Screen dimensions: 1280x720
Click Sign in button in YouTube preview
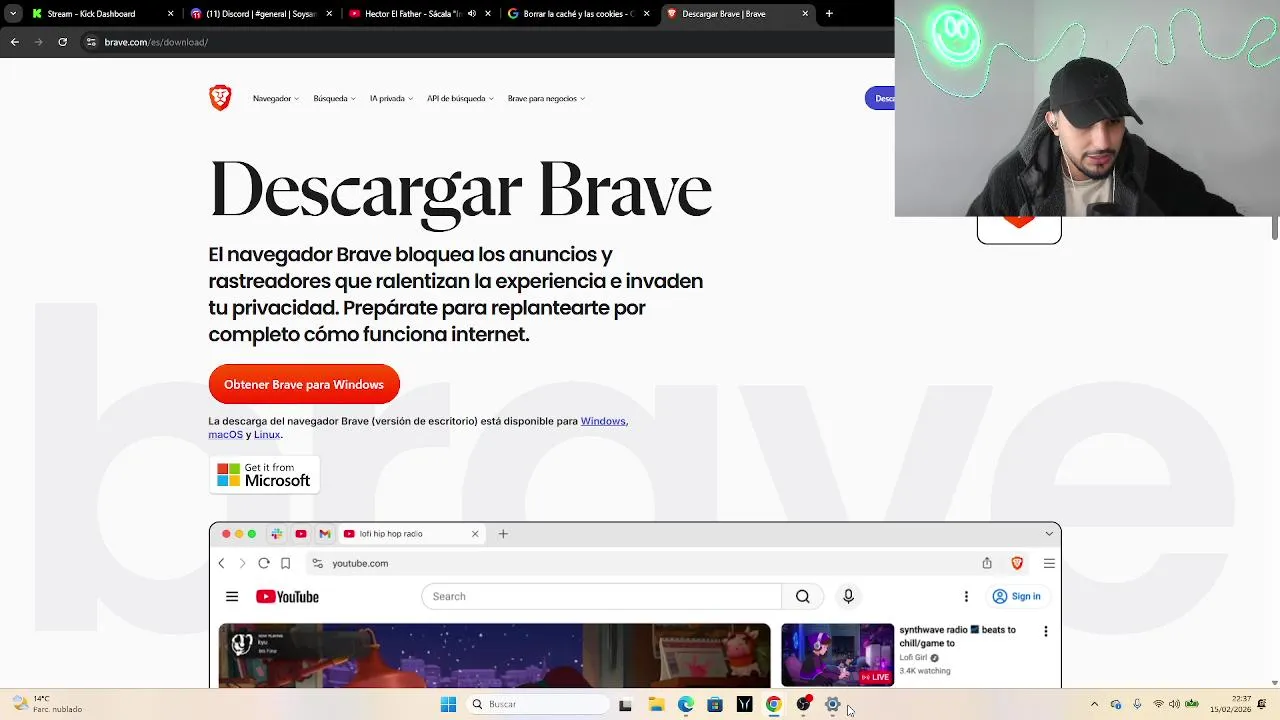(1016, 596)
